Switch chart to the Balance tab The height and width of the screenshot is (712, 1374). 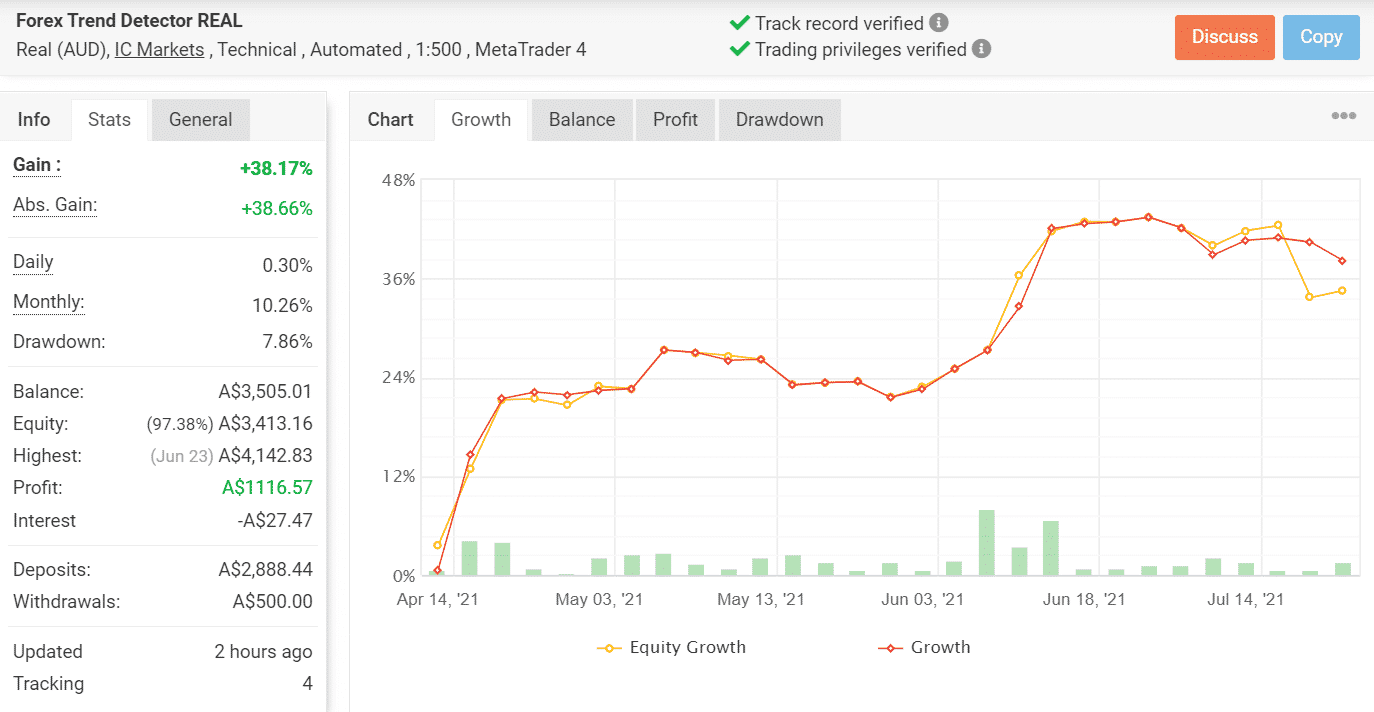(x=582, y=119)
